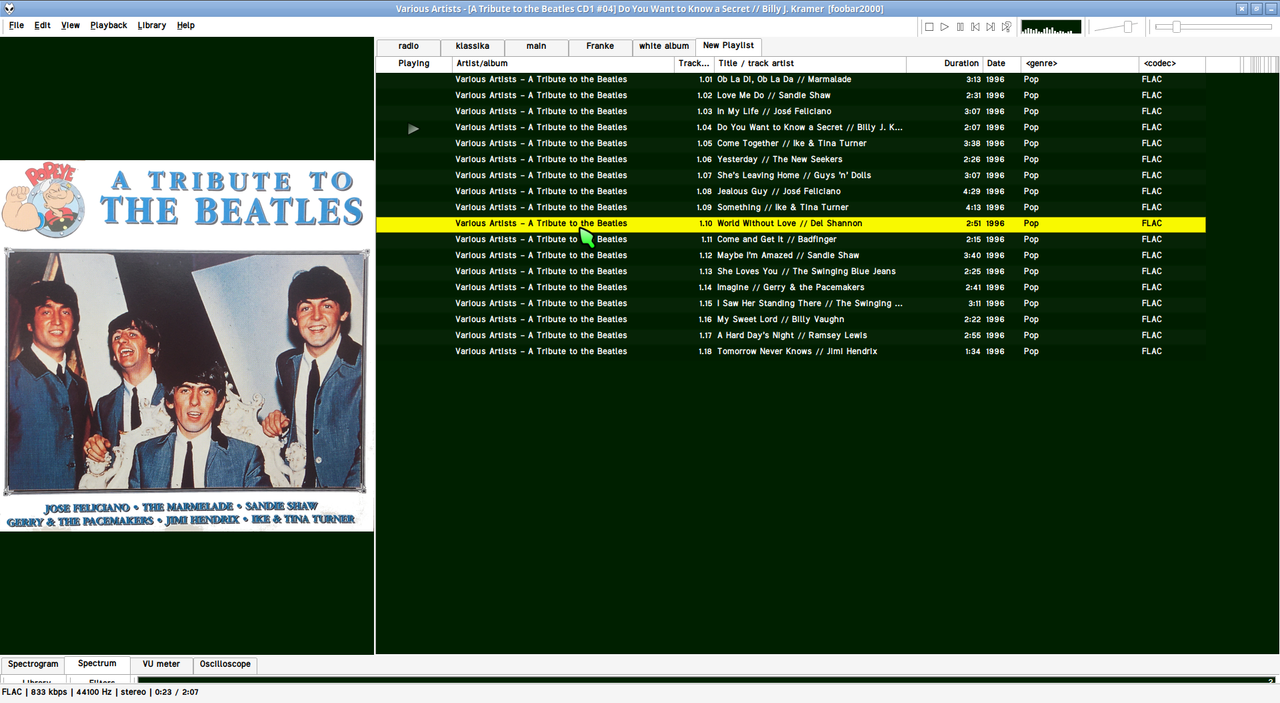
Task: Select I Saw Her Standing There track
Action: coord(791,304)
